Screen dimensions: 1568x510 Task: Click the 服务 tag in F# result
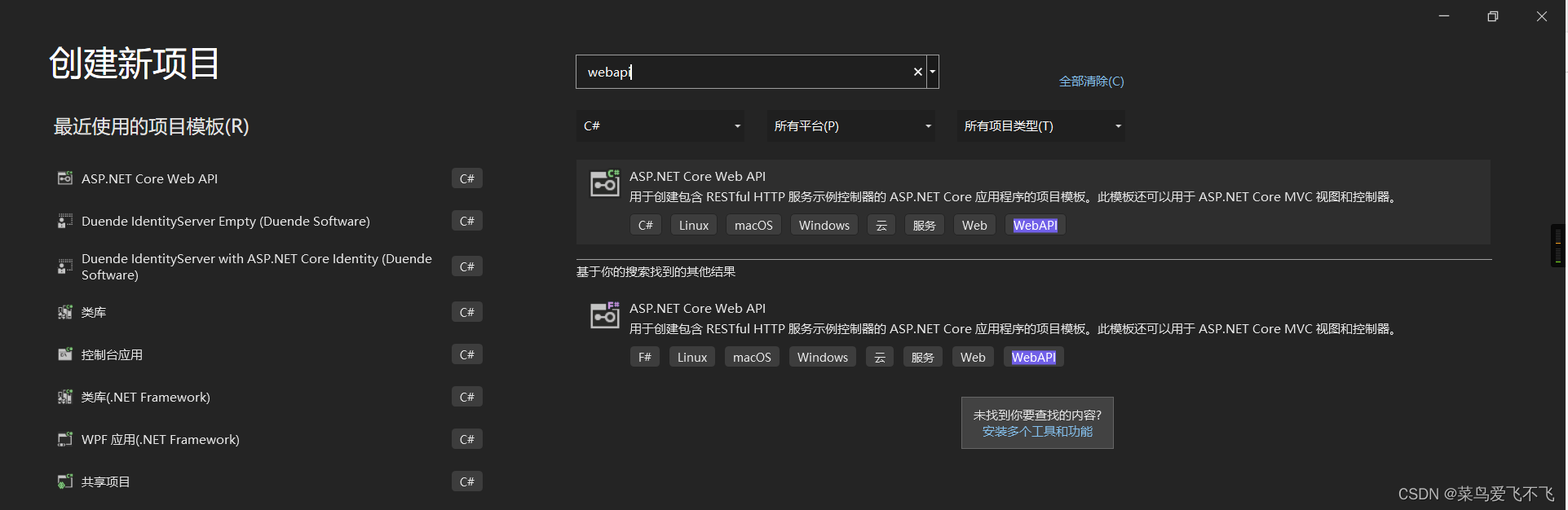pyautogui.click(x=923, y=358)
